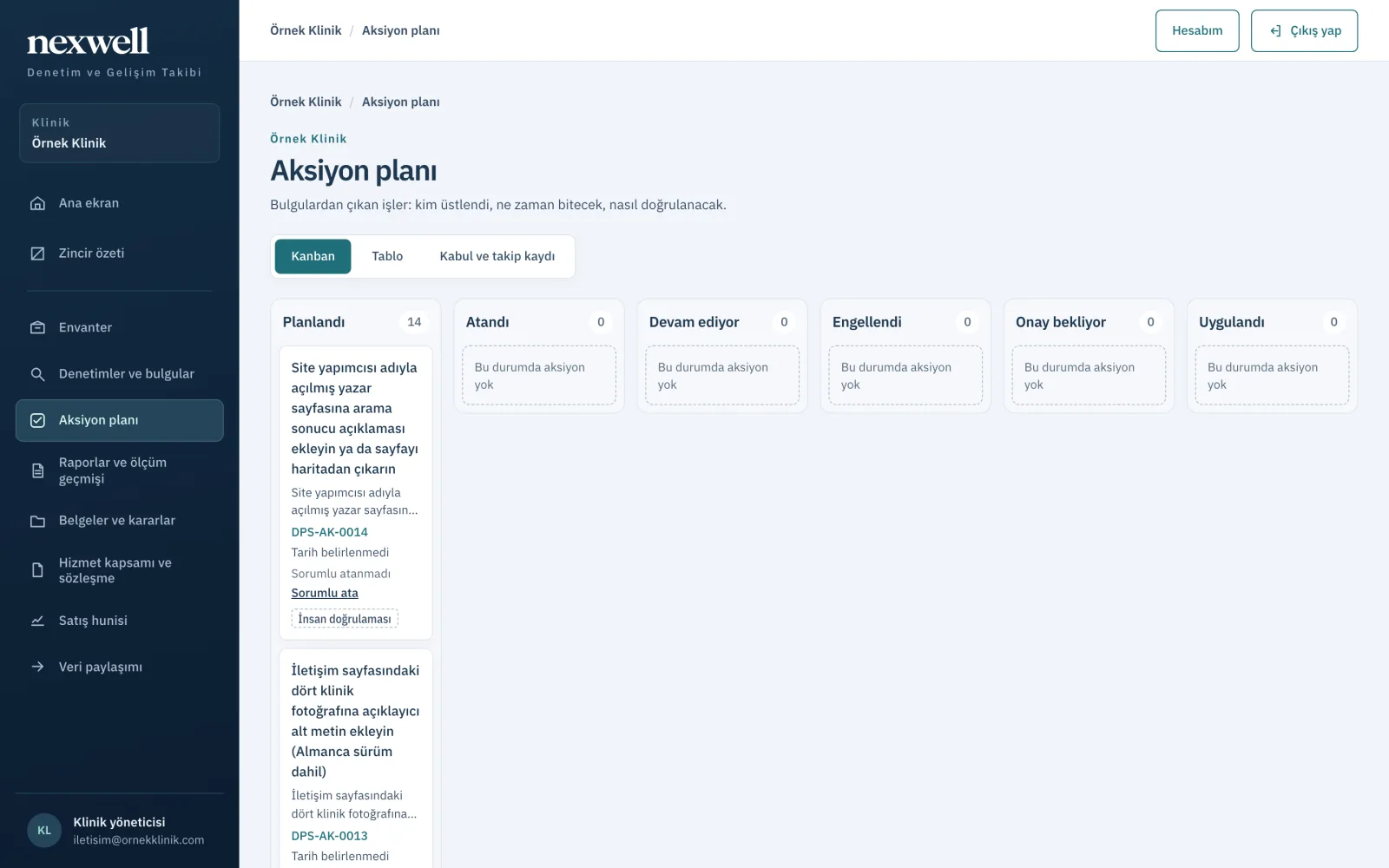The image size is (1389, 868).
Task: Click Sorumlu ata link on DPS-AK-0014
Action: [325, 593]
